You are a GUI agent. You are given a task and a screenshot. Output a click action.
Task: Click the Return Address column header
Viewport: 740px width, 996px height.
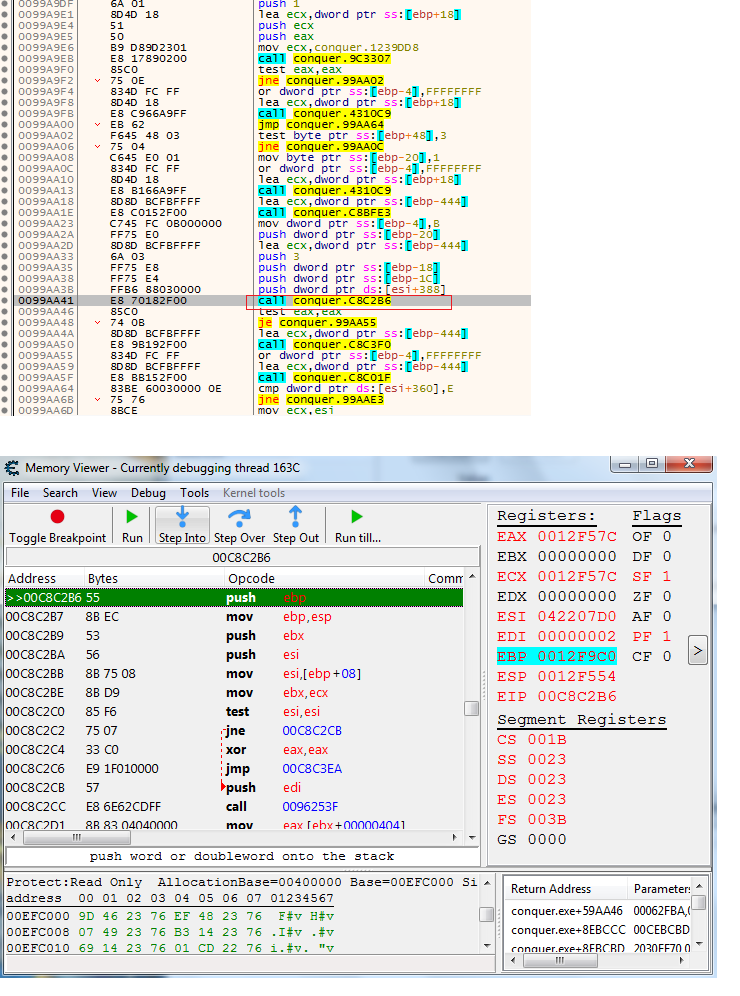coord(550,889)
